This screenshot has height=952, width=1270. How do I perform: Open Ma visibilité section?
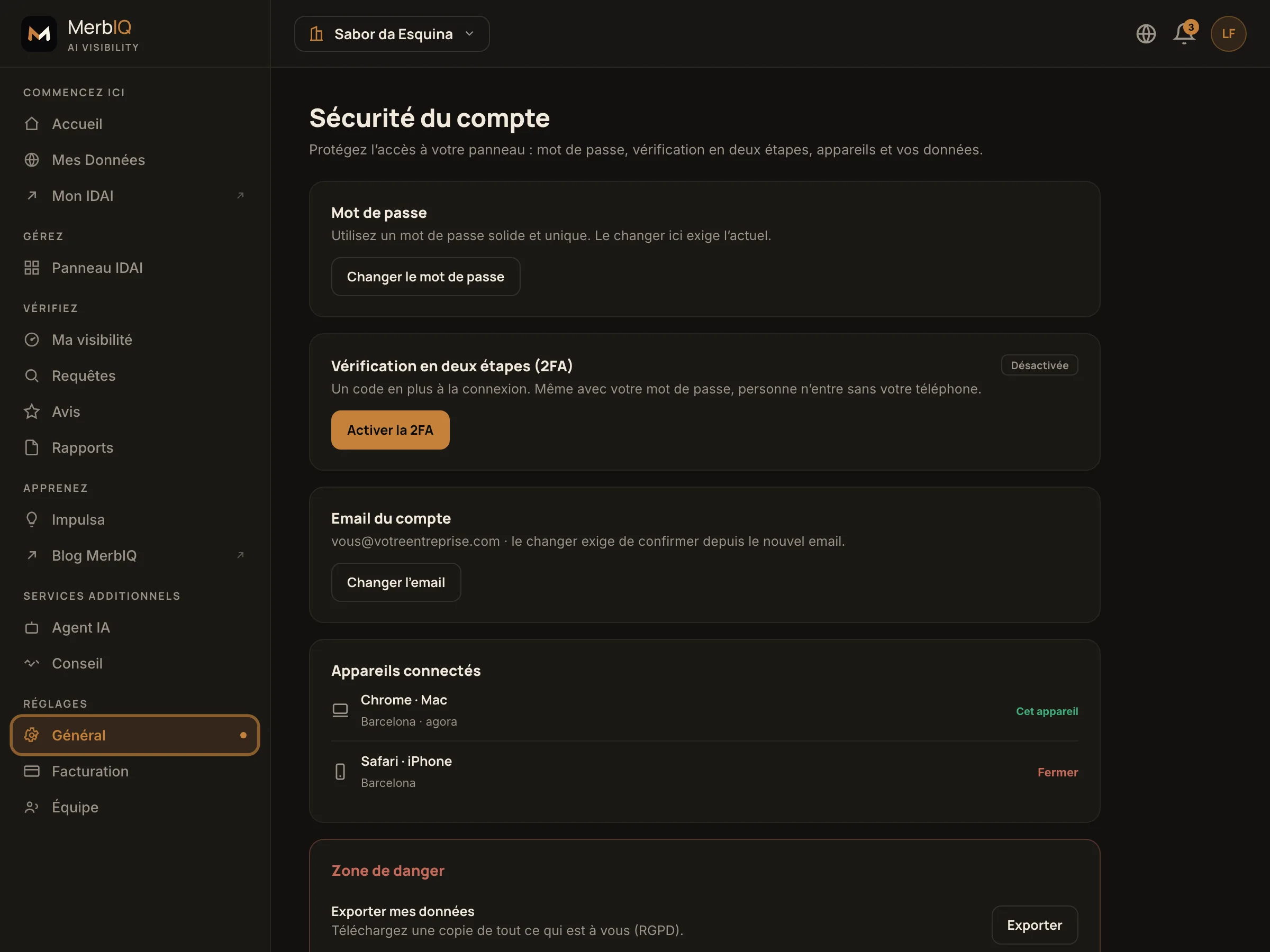pyautogui.click(x=135, y=340)
